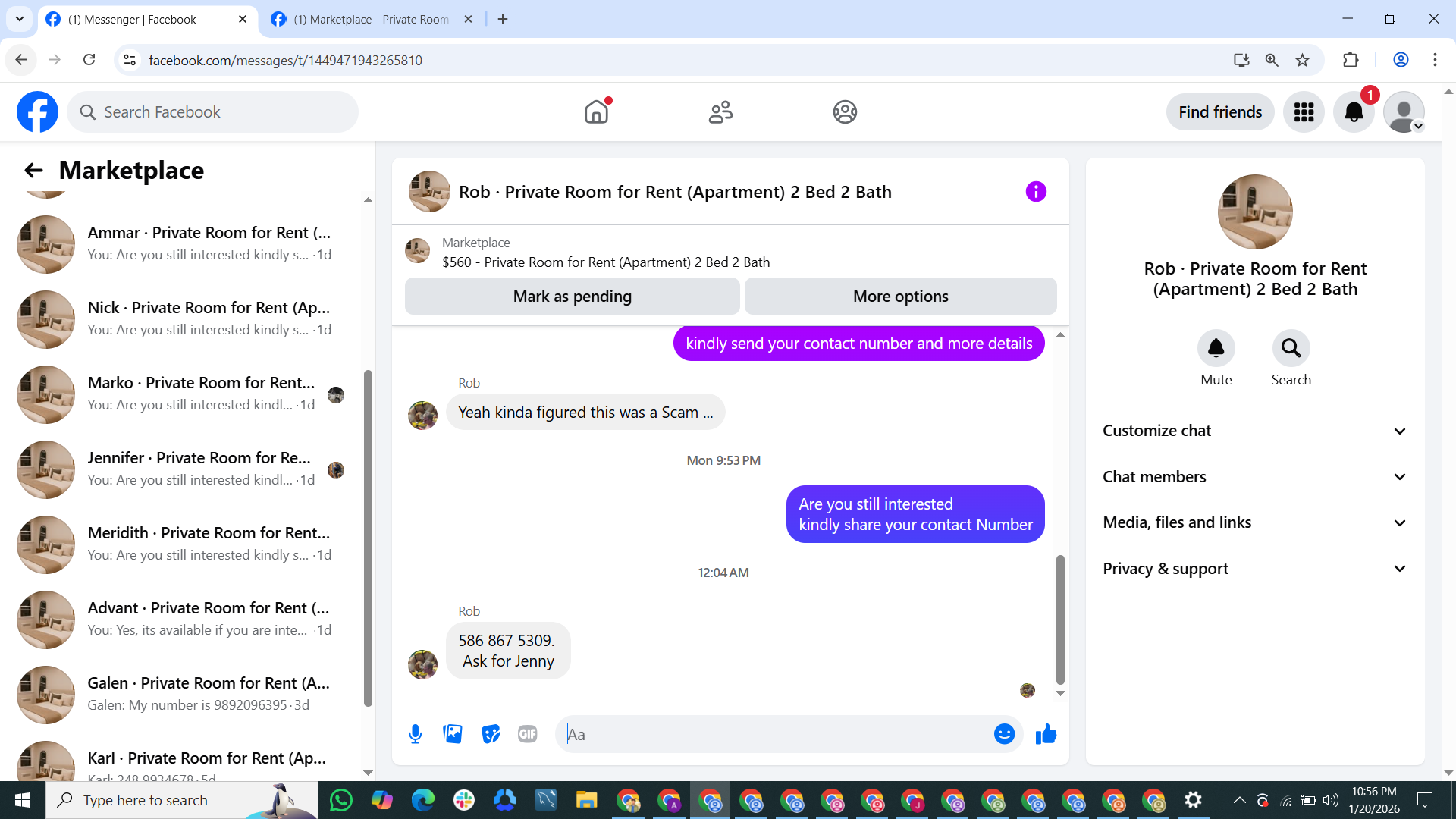
Task: Expand Chat members section
Action: click(x=1255, y=477)
